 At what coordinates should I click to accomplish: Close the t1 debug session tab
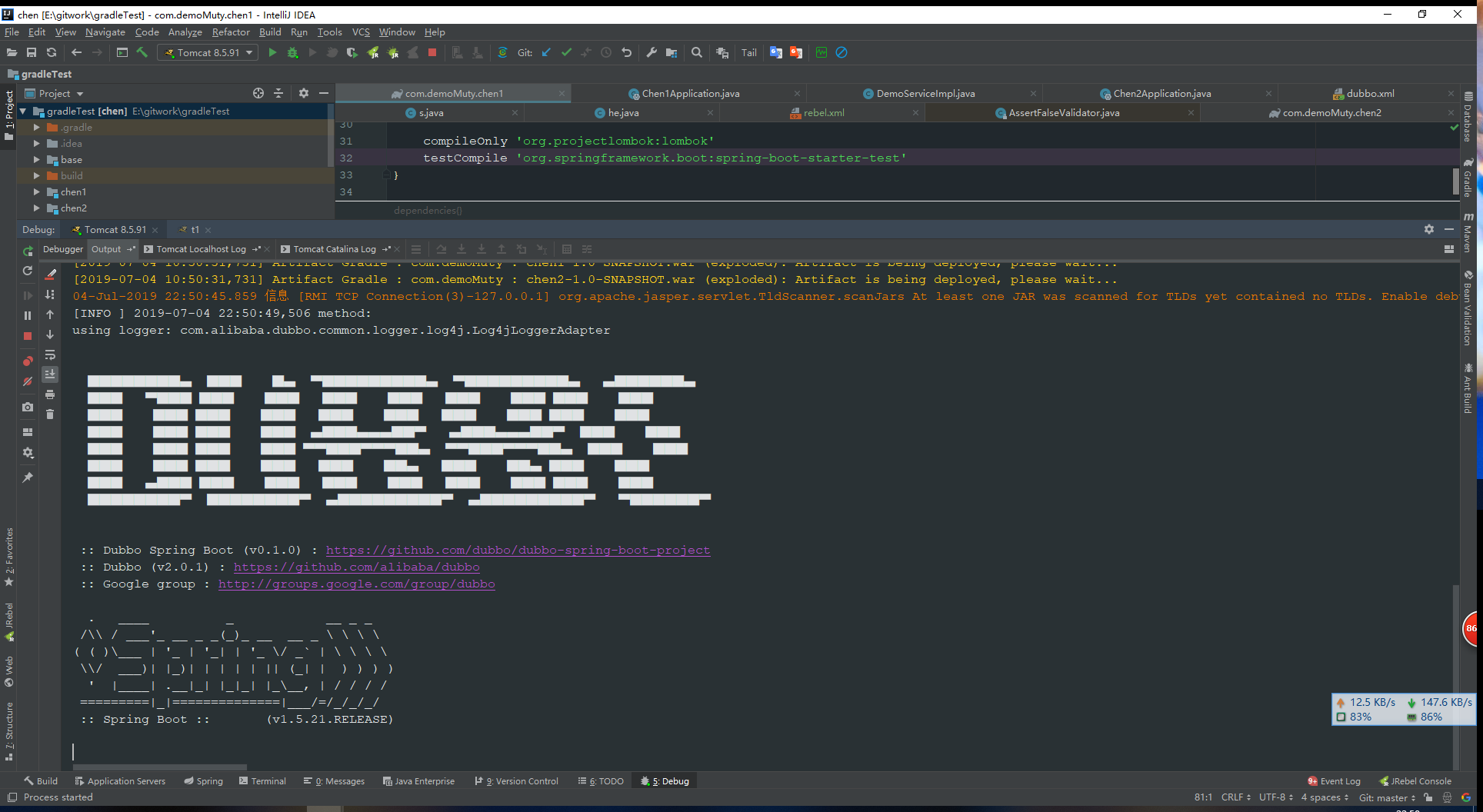tap(208, 230)
